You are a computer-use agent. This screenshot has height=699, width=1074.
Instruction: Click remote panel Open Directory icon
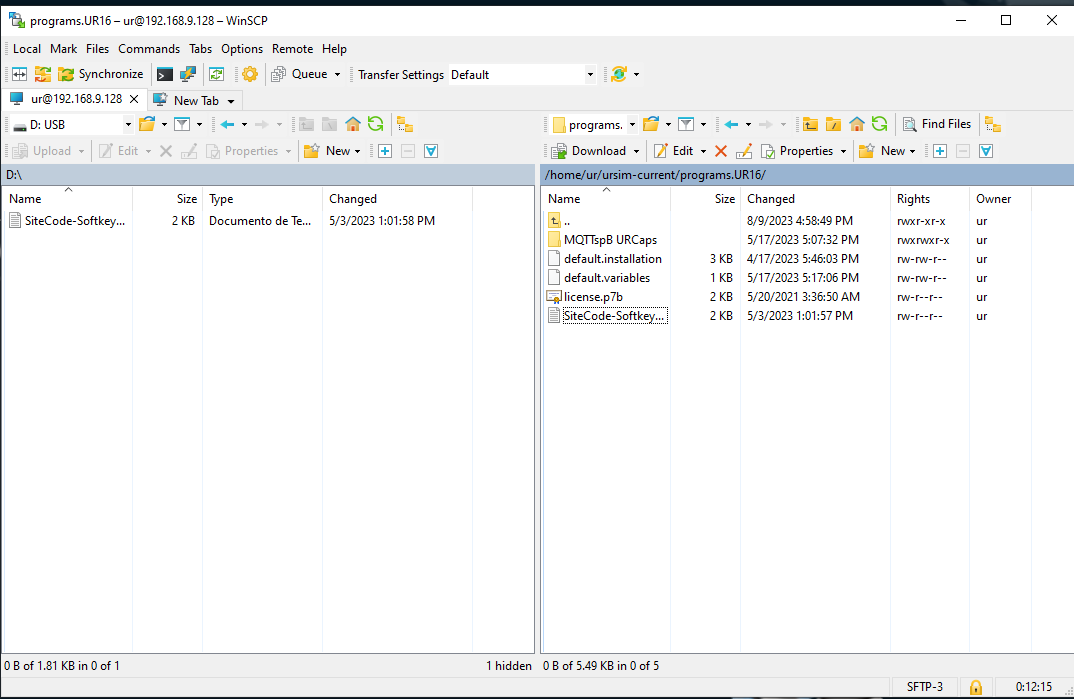651,124
